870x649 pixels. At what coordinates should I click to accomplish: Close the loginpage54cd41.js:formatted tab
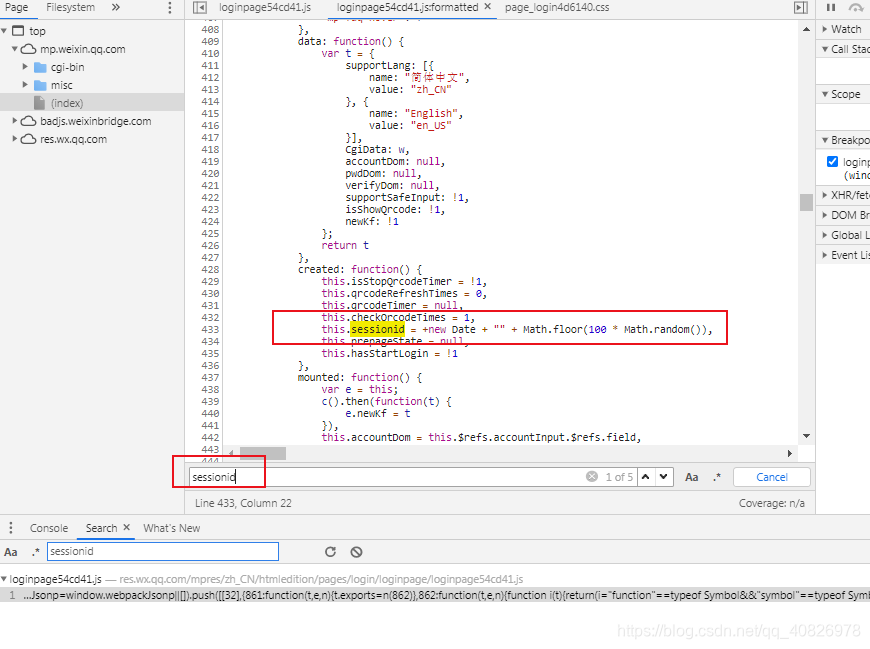(x=488, y=7)
